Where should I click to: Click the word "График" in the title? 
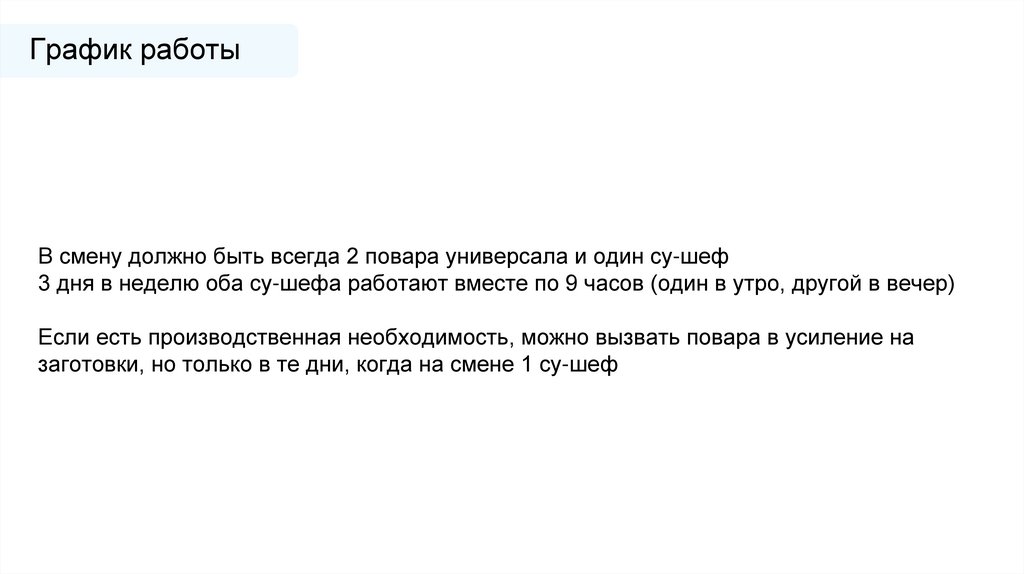point(77,50)
